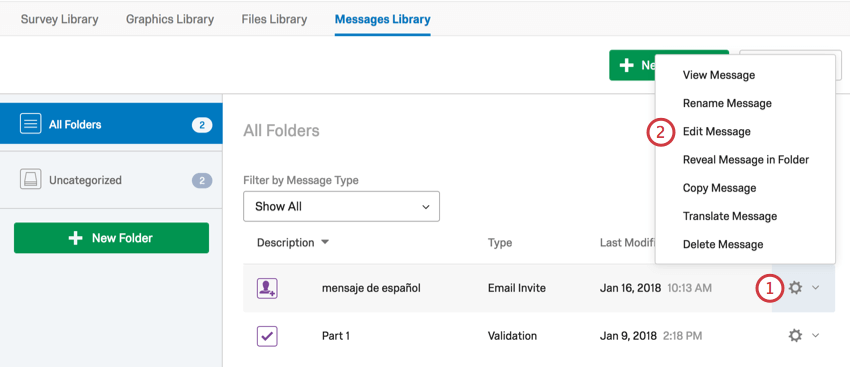Screen dimensions: 850x367
Task: Open the Show All message type filter
Action: click(342, 207)
